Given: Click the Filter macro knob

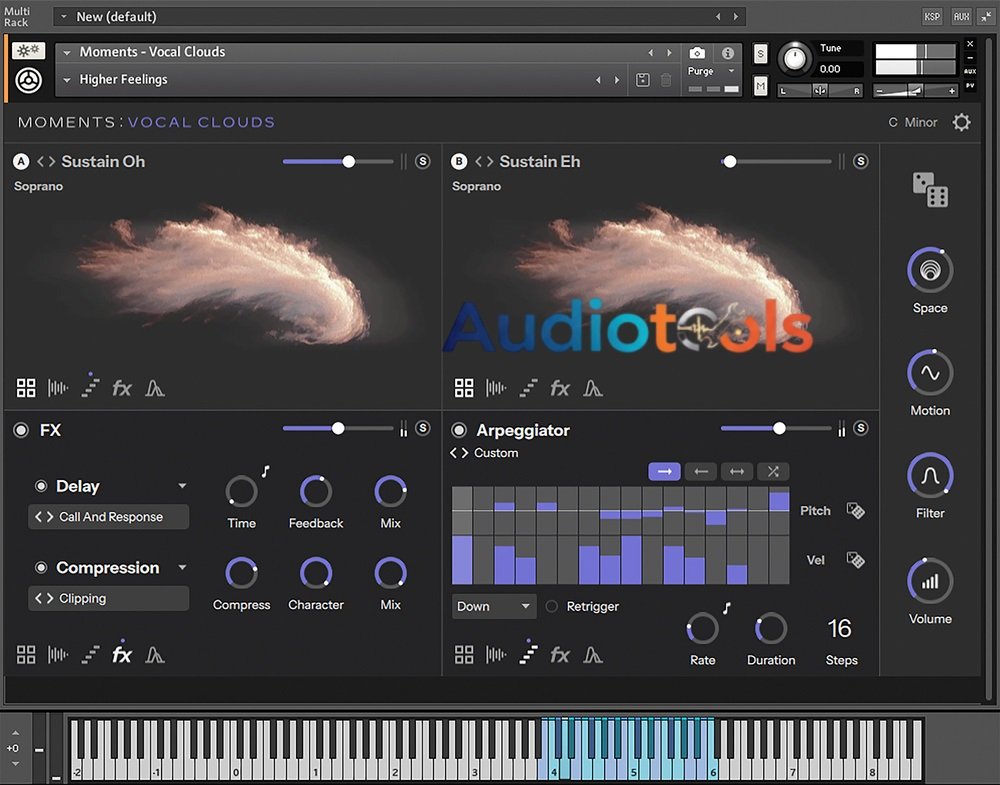Looking at the screenshot, I should [930, 475].
